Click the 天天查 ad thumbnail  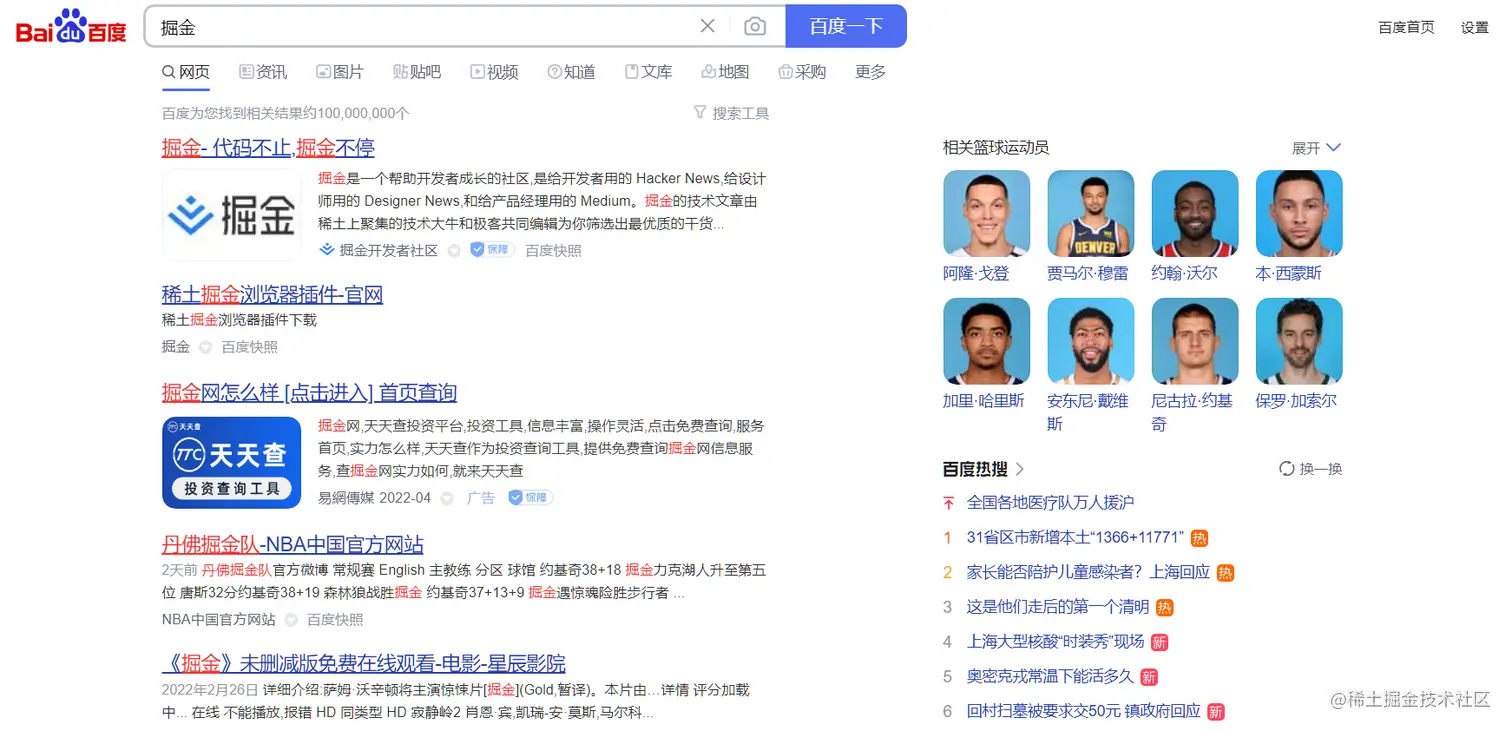[231, 462]
